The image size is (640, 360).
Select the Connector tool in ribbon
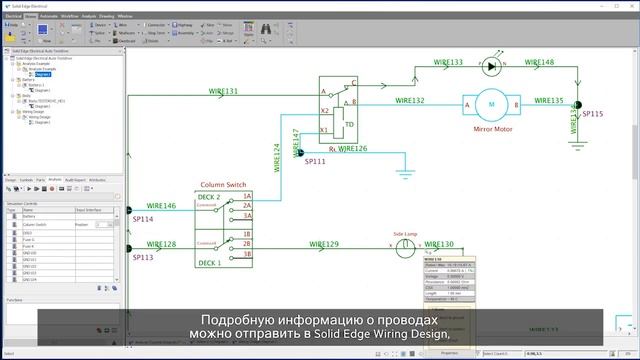[x=154, y=25]
